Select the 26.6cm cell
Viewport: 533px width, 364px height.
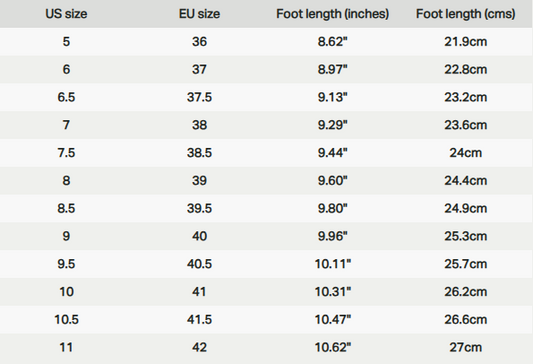point(466,319)
